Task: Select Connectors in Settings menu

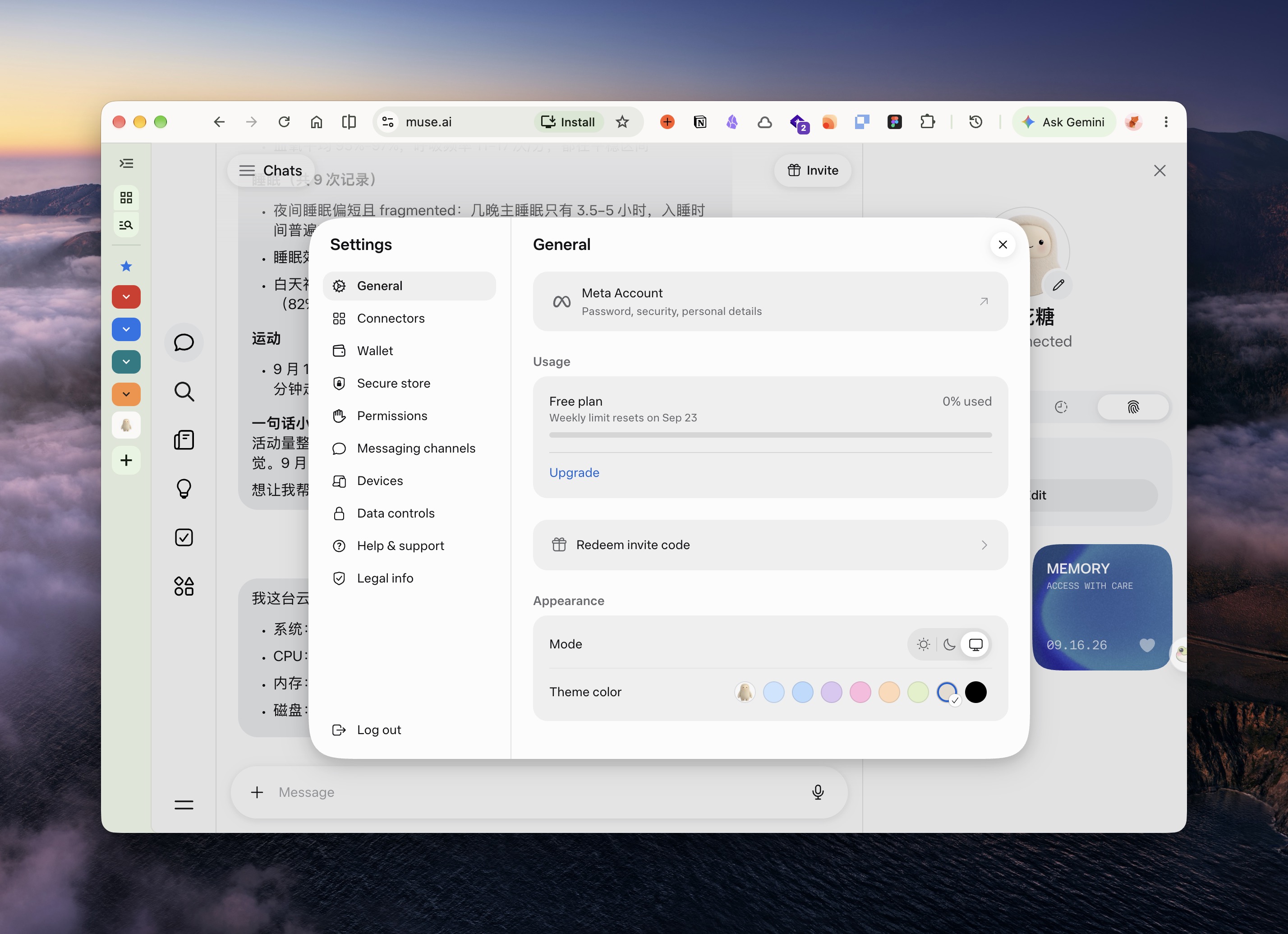Action: [409, 318]
